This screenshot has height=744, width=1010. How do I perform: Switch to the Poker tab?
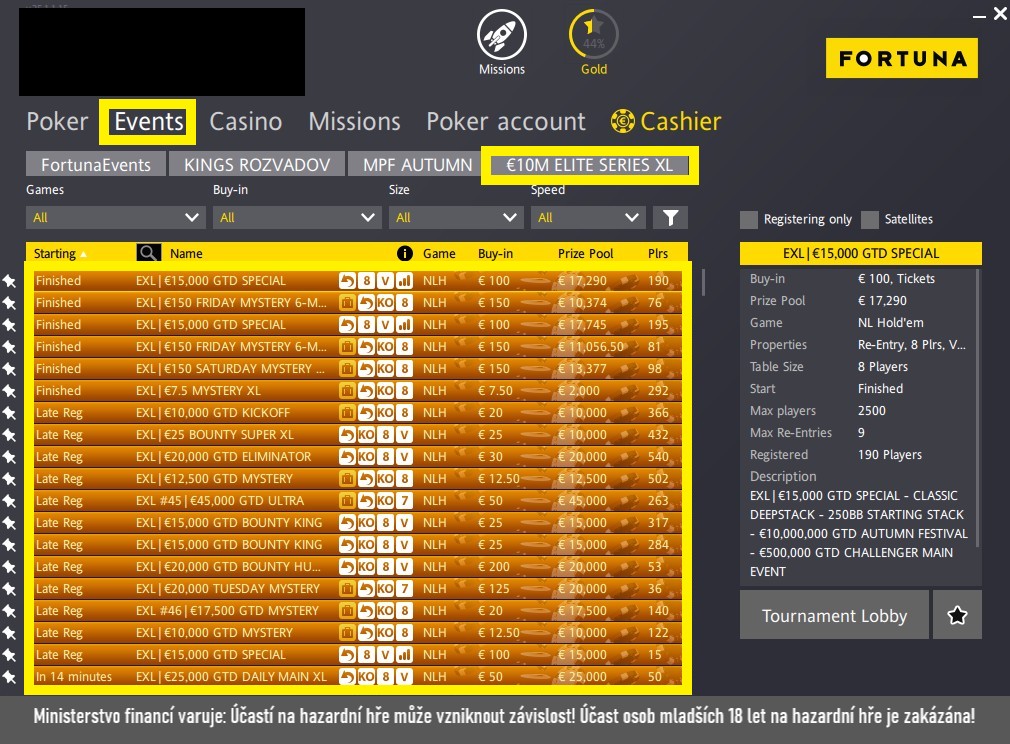pyautogui.click(x=57, y=121)
